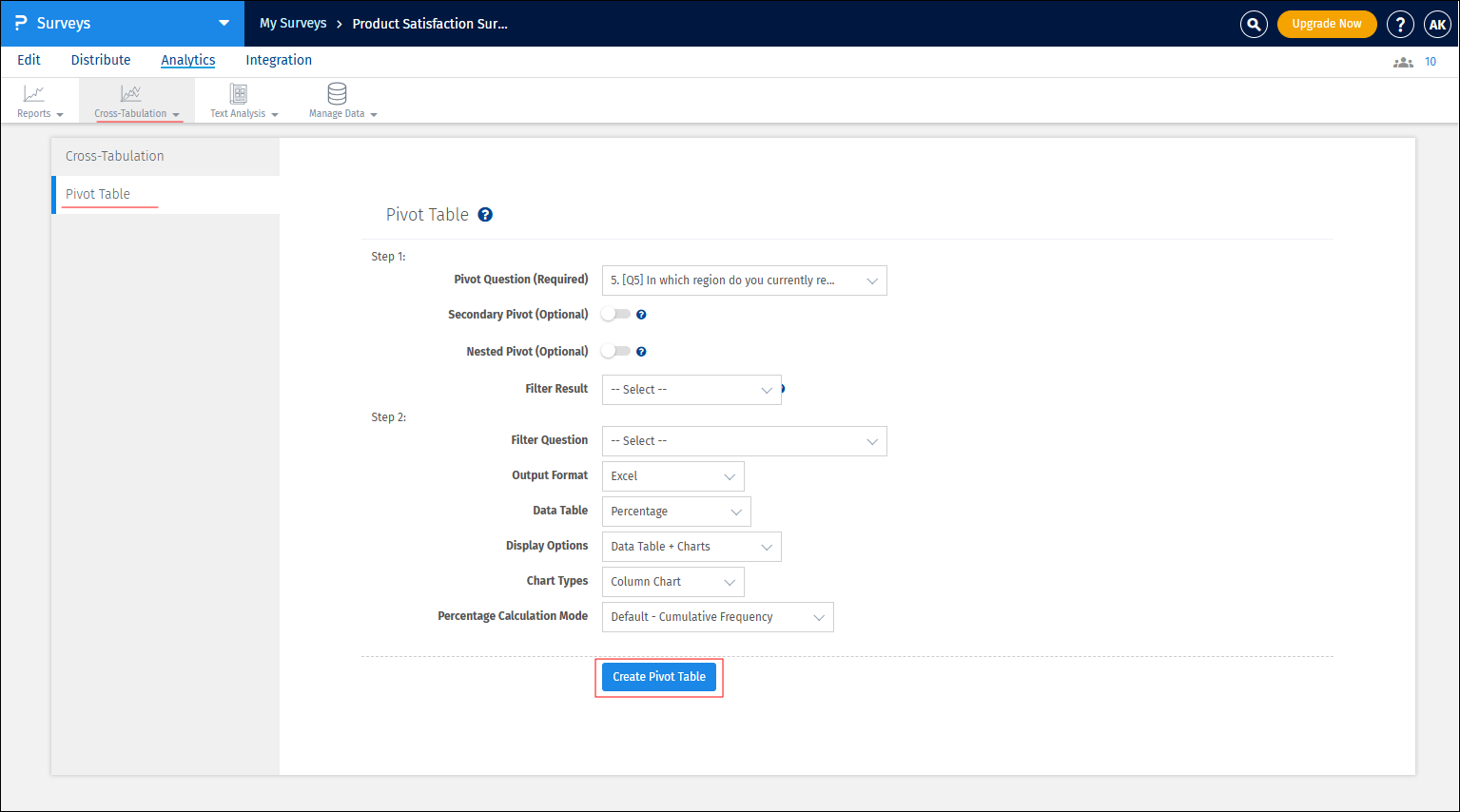View the Nested Pivot help tooltip icon
The width and height of the screenshot is (1460, 812).
(x=641, y=351)
